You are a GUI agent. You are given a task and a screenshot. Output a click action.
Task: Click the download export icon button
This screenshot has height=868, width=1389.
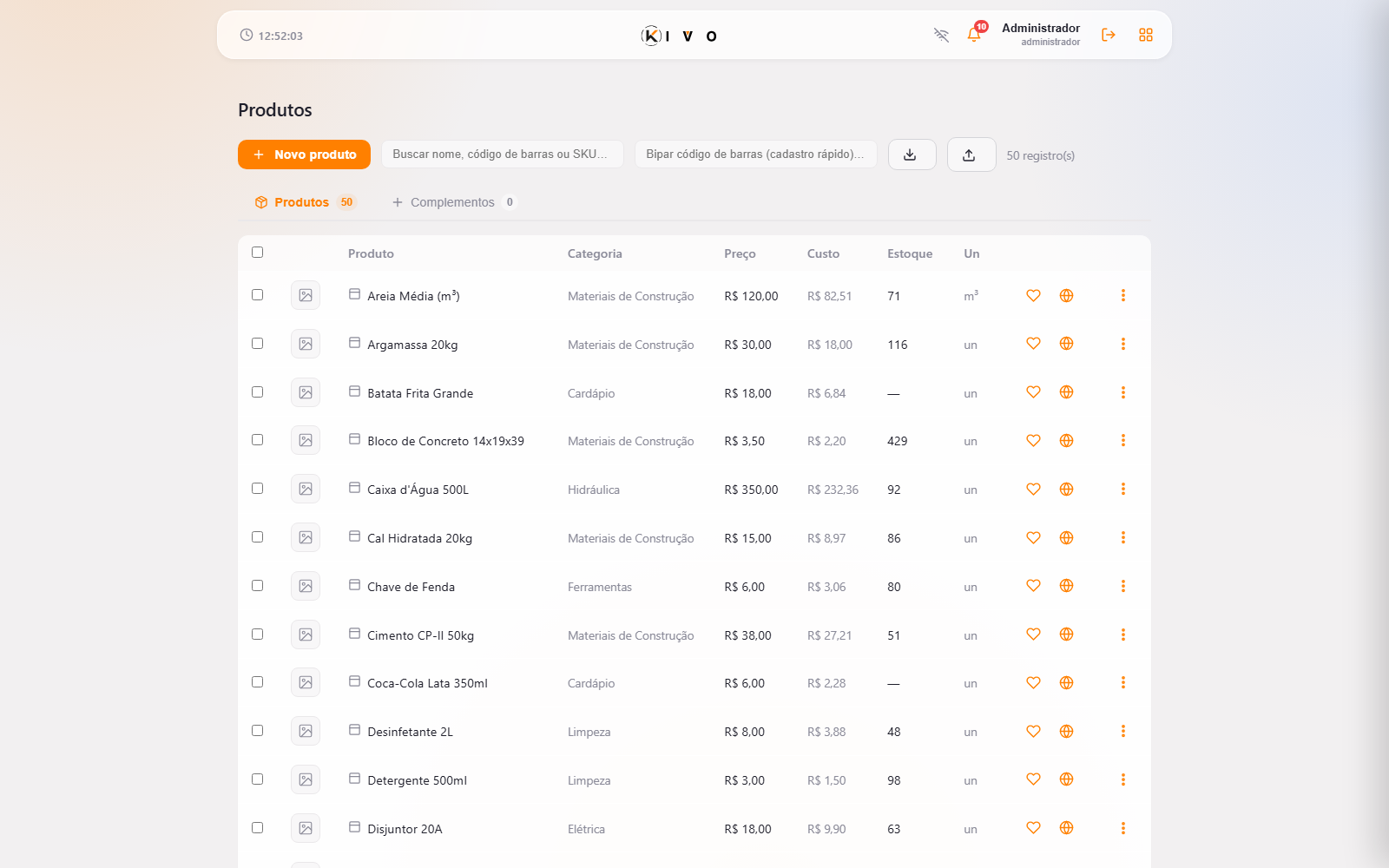pyautogui.click(x=912, y=155)
